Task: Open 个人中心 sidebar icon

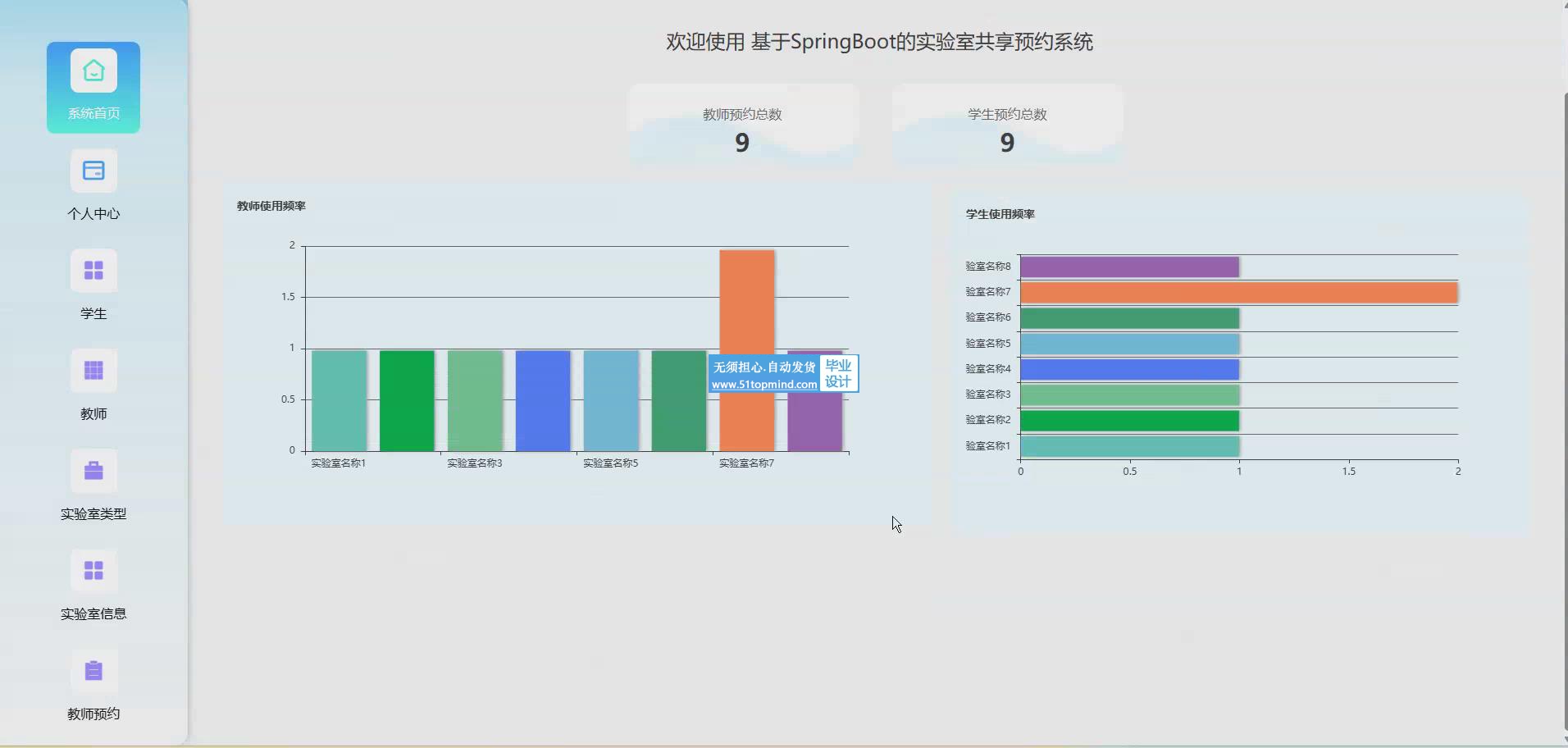Action: (x=93, y=171)
